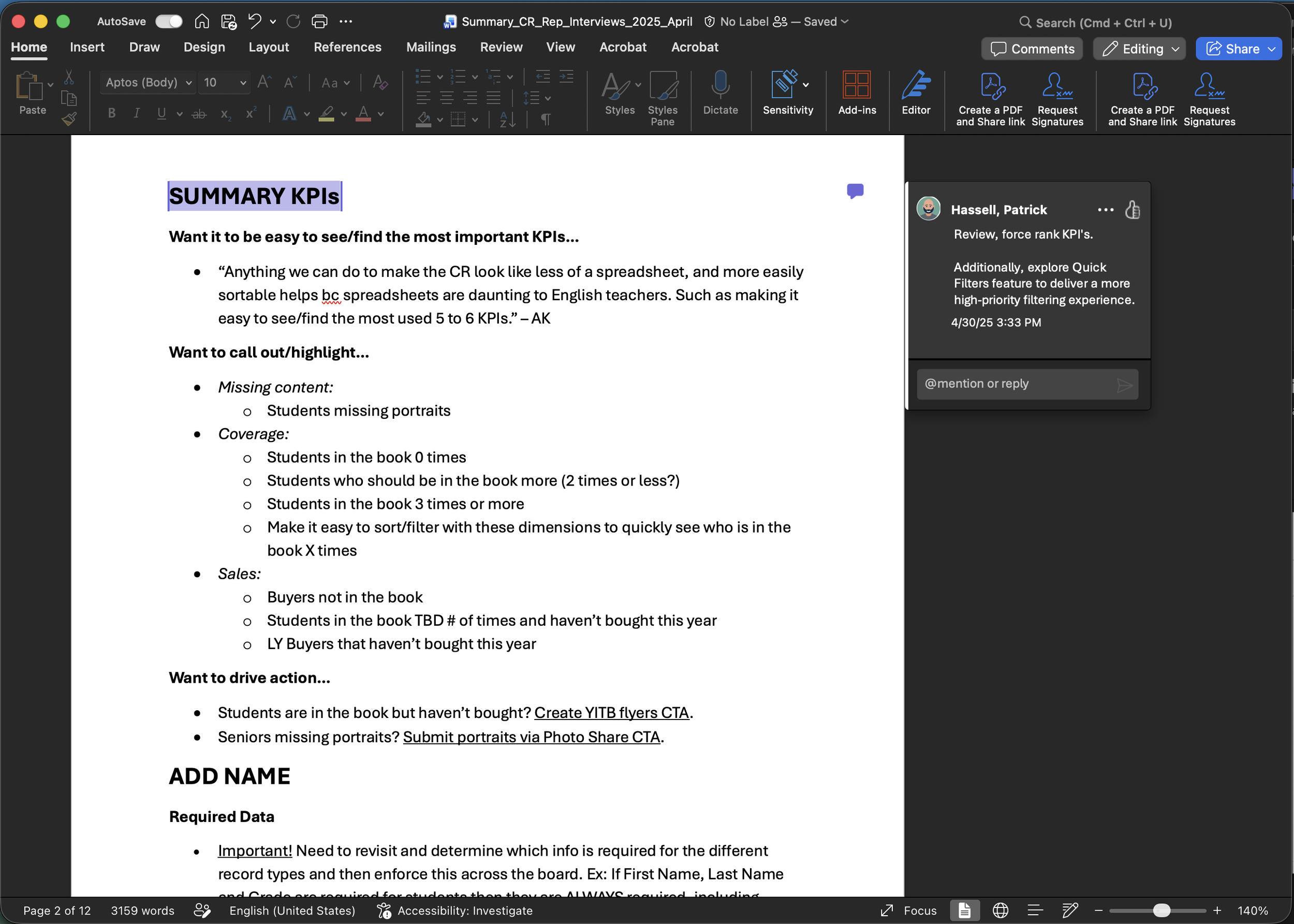
Task: Toggle Italic formatting
Action: pyautogui.click(x=137, y=113)
